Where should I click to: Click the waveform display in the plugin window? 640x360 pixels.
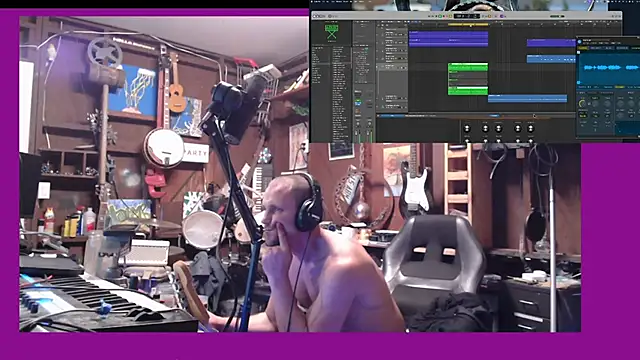click(x=609, y=68)
